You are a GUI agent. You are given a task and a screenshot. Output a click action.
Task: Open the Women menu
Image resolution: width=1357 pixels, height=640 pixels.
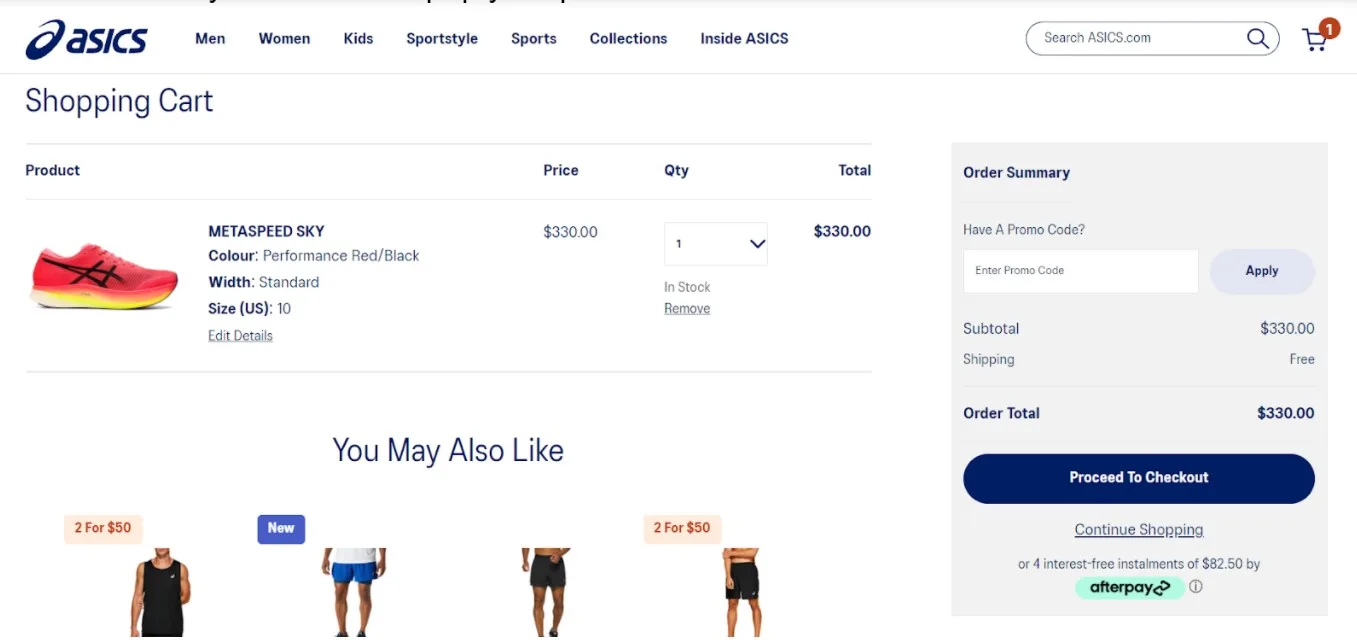tap(284, 39)
